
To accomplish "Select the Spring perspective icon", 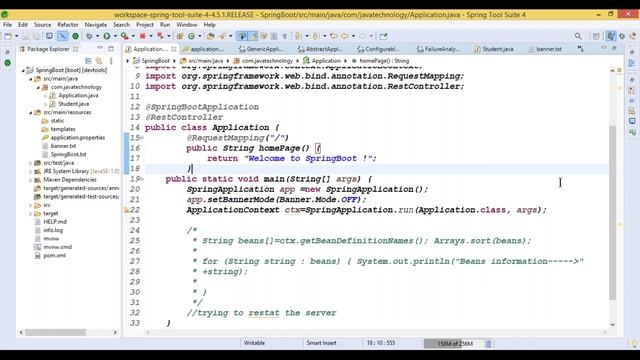I will [611, 36].
